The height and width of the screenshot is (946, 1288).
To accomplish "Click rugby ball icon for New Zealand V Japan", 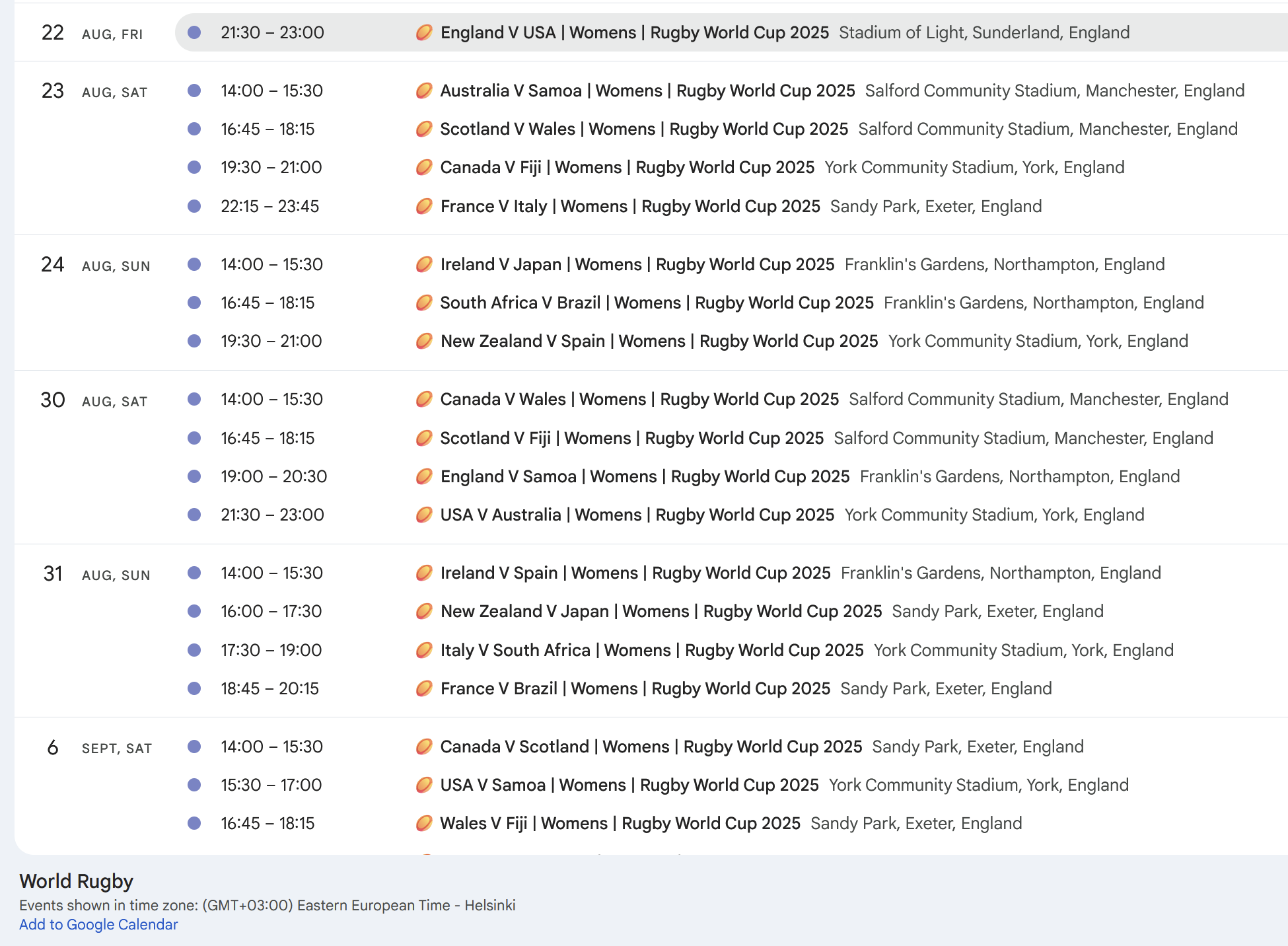I will click(x=424, y=611).
